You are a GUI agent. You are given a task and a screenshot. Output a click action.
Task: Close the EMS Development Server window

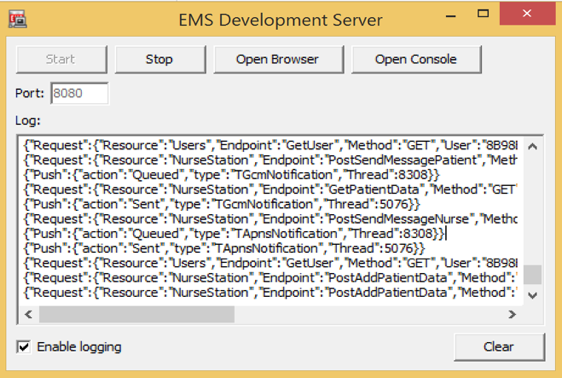pyautogui.click(x=527, y=14)
